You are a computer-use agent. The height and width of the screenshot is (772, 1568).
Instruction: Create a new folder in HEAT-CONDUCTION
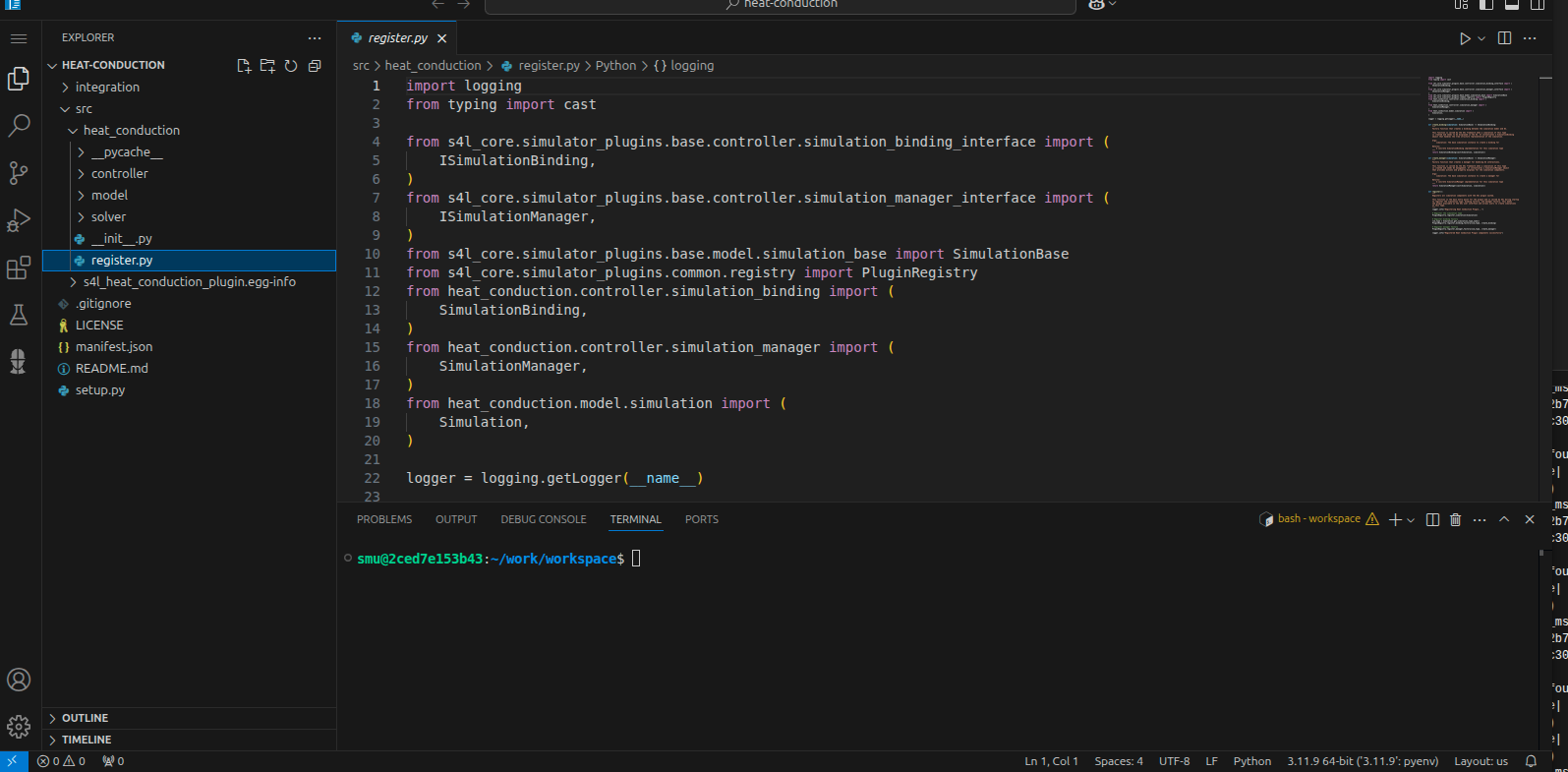[x=267, y=66]
